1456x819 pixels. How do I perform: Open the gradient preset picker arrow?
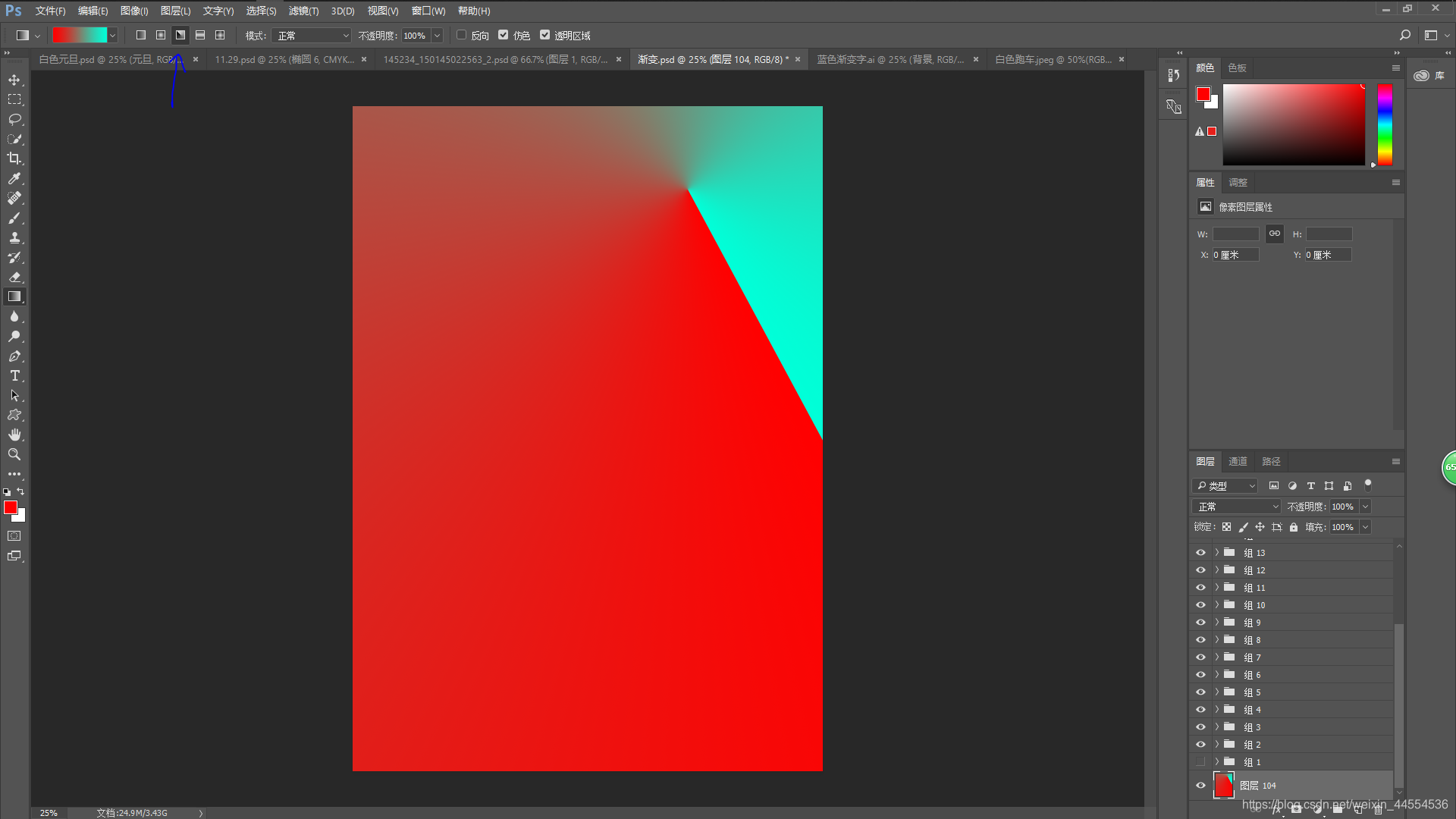click(112, 35)
